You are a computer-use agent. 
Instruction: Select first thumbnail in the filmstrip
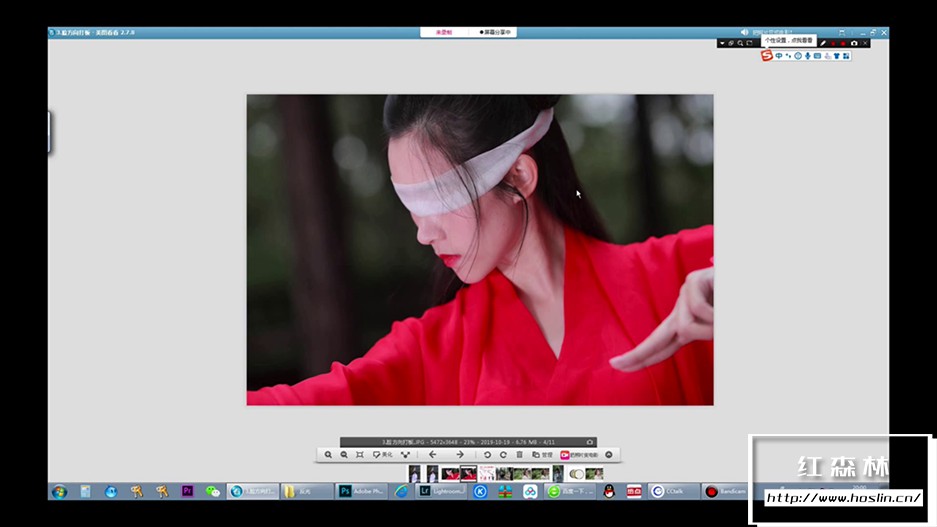coord(414,473)
